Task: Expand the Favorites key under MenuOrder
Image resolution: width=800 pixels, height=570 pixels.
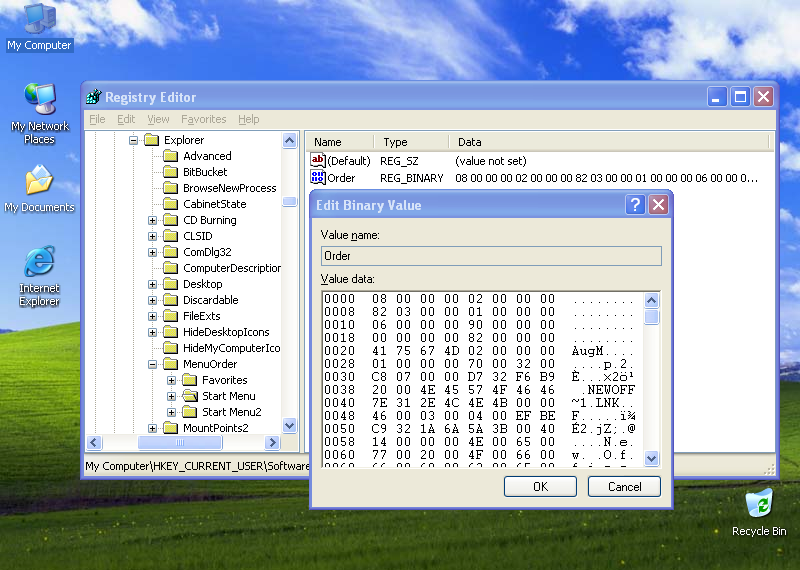Action: pos(171,380)
